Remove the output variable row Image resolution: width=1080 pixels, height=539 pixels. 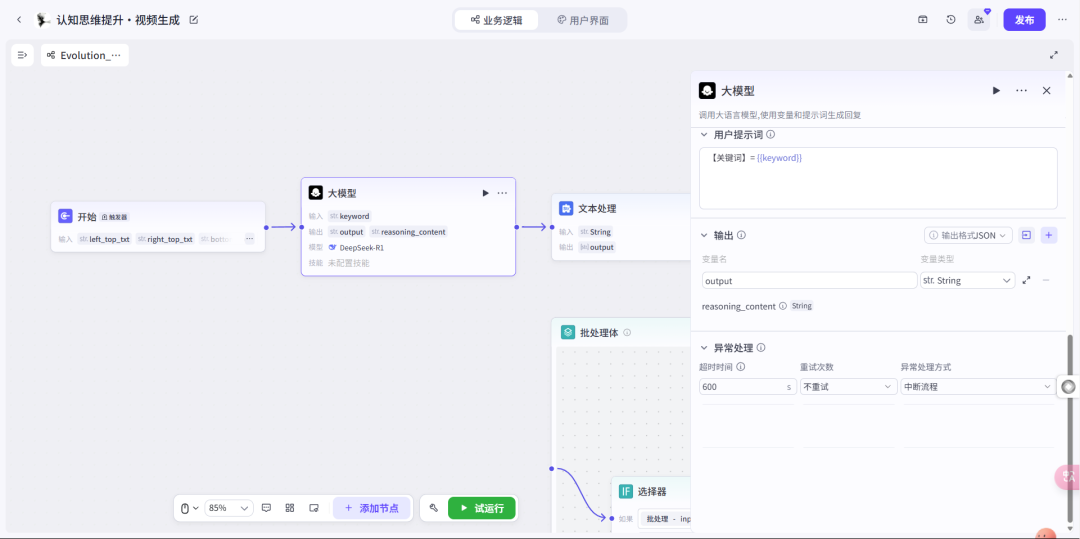(x=1046, y=280)
